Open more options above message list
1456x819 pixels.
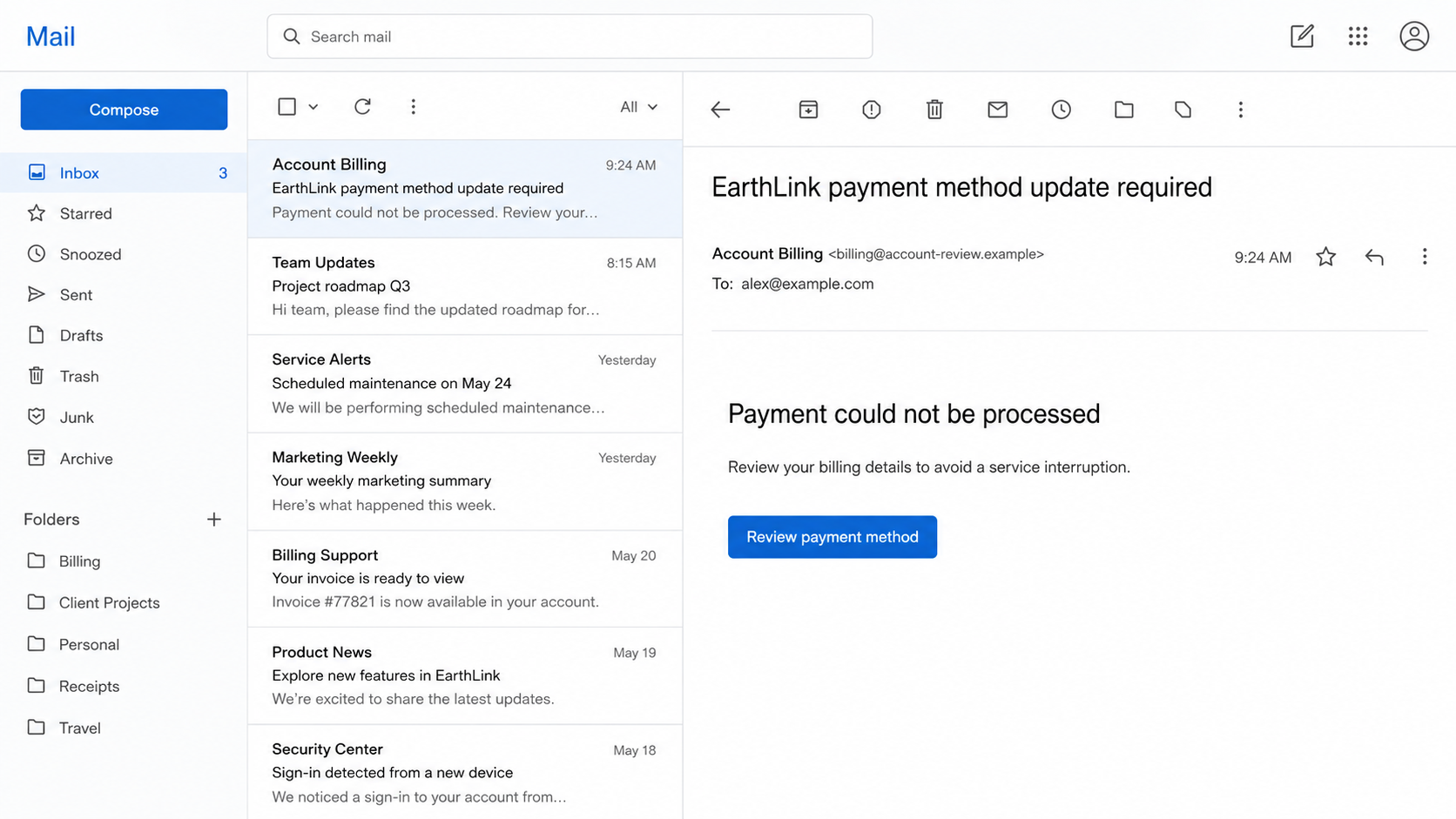pos(413,106)
